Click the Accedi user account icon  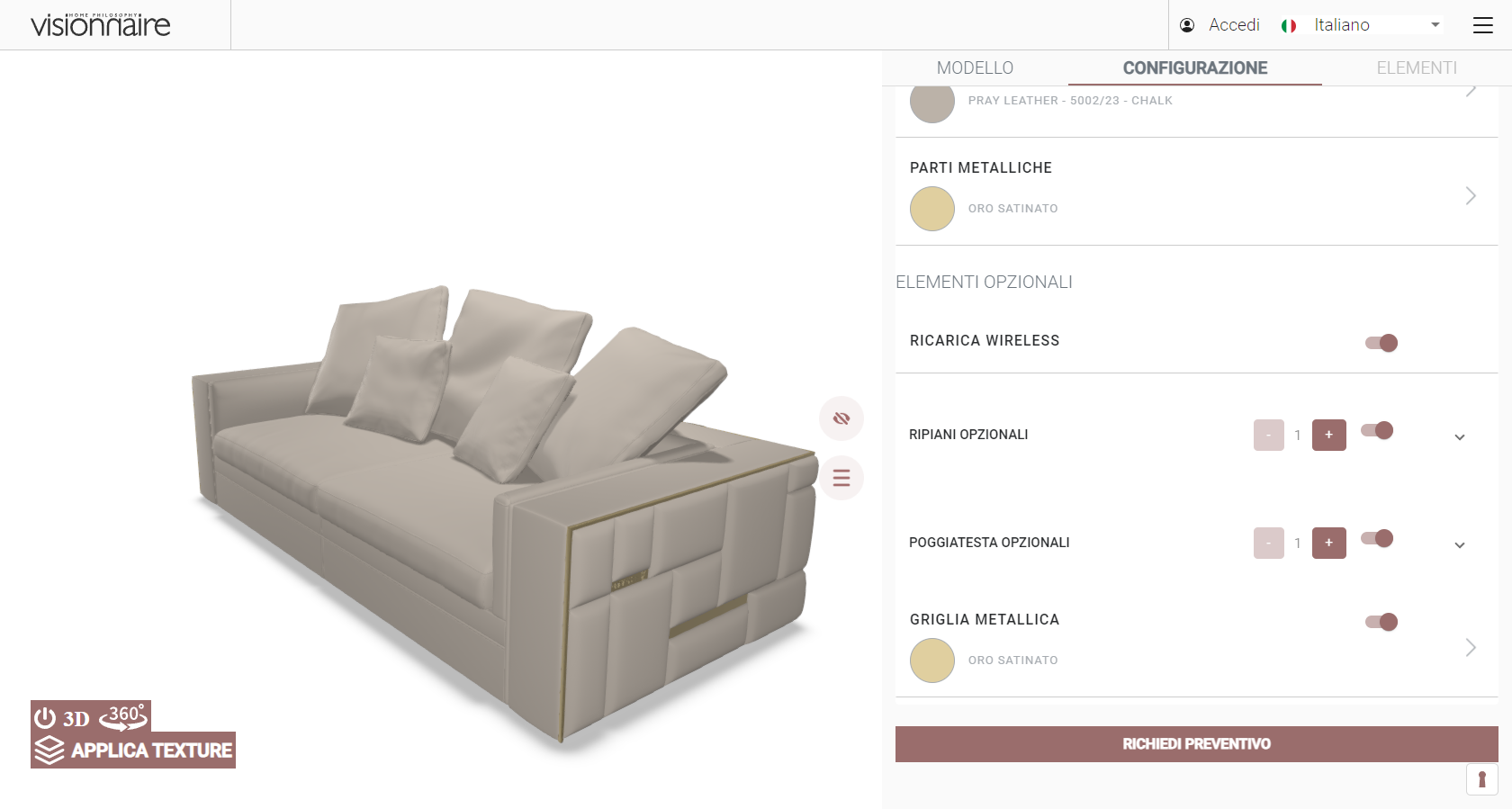point(1187,25)
